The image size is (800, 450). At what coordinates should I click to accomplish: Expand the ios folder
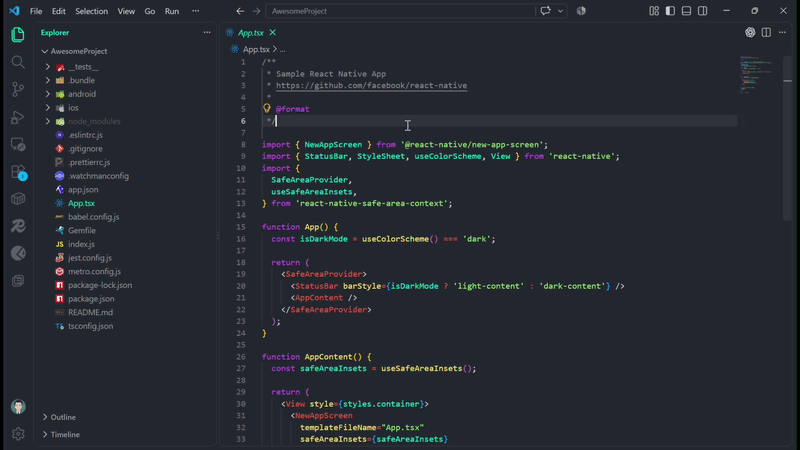[48, 108]
